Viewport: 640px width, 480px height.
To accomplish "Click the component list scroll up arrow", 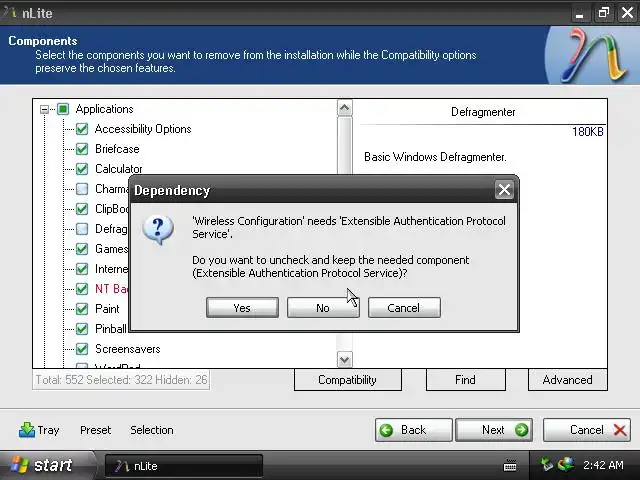I will point(344,108).
